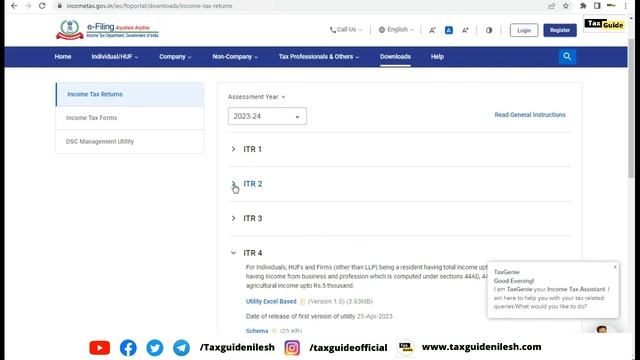640x360 pixels.
Task: Download ITR 4 Utility Excel Based link
Action: 271,302
